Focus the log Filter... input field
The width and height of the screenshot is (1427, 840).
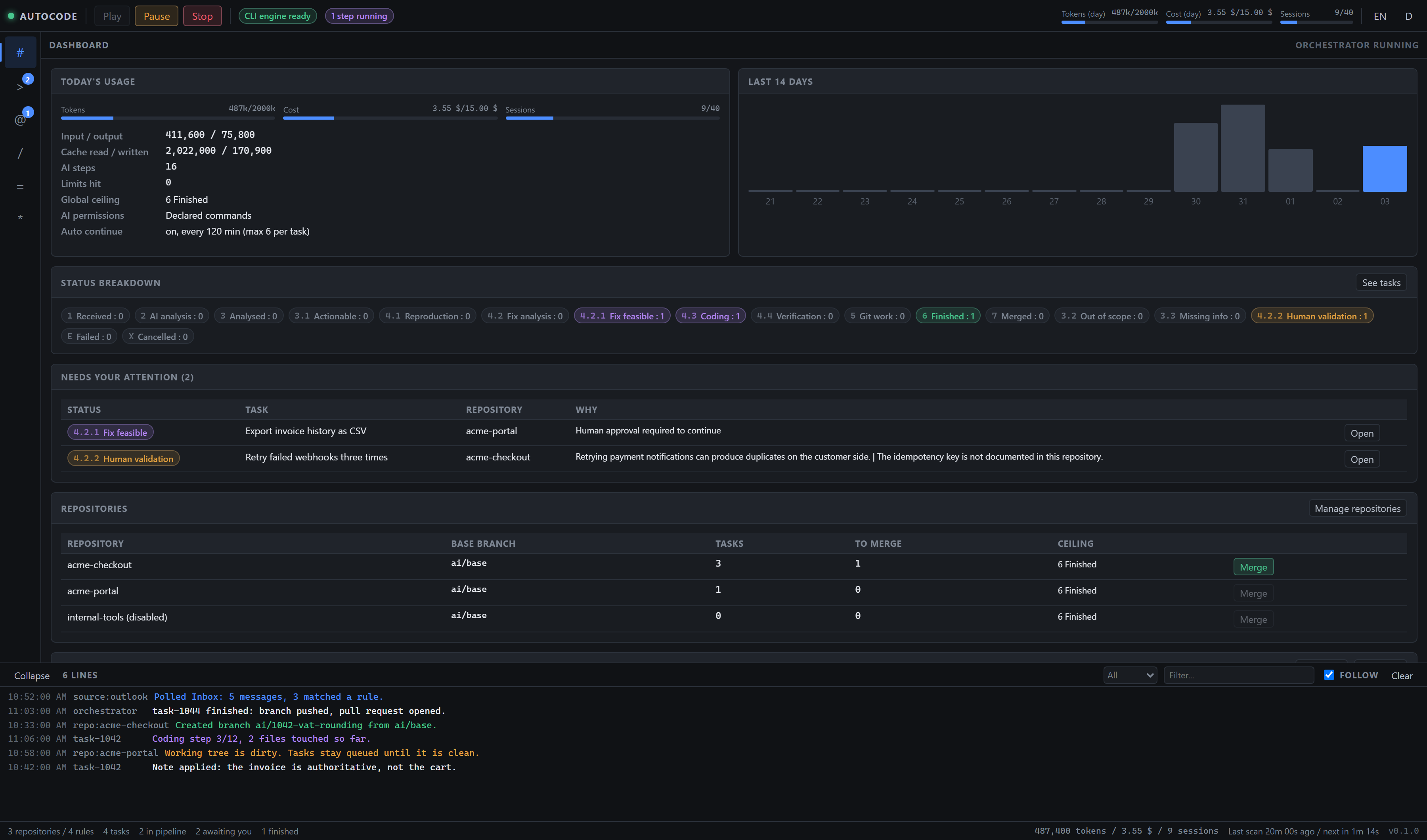1238,675
